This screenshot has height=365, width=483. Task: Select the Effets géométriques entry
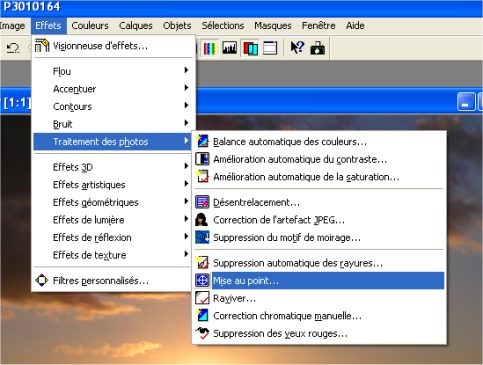(x=113, y=202)
